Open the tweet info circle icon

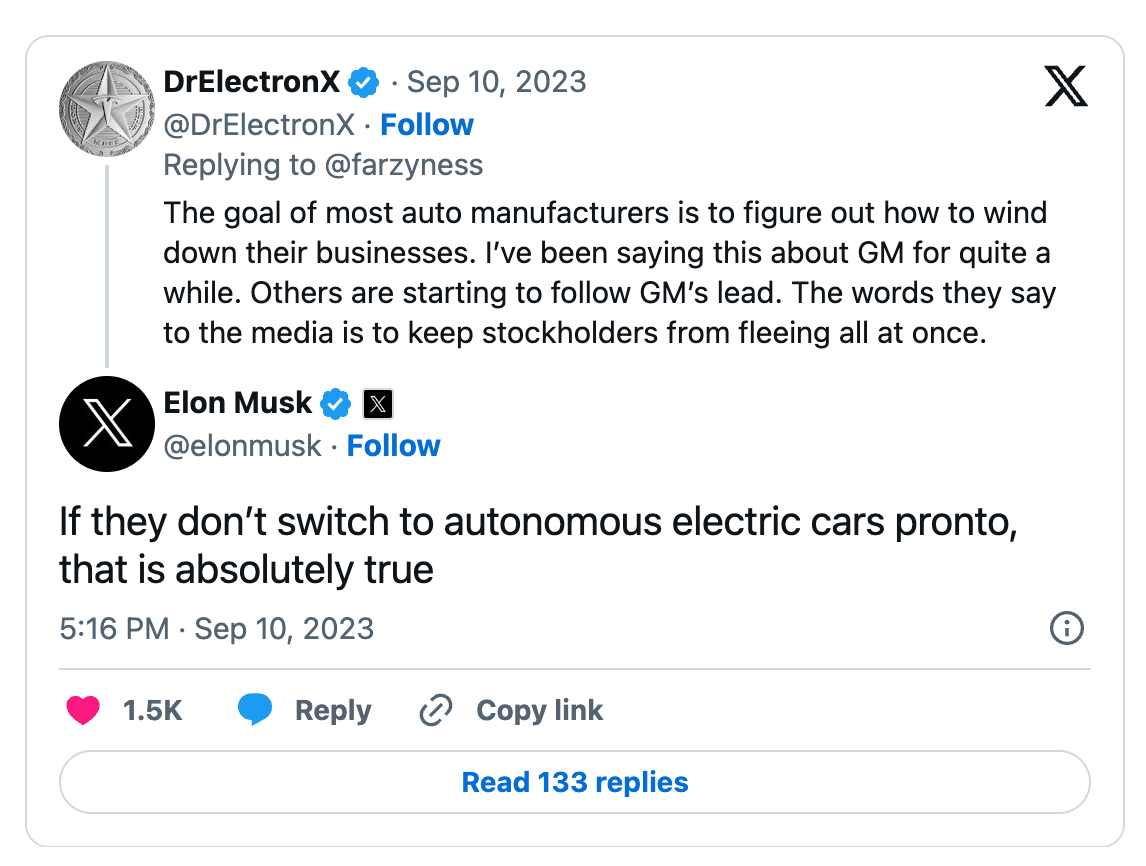click(x=1067, y=629)
